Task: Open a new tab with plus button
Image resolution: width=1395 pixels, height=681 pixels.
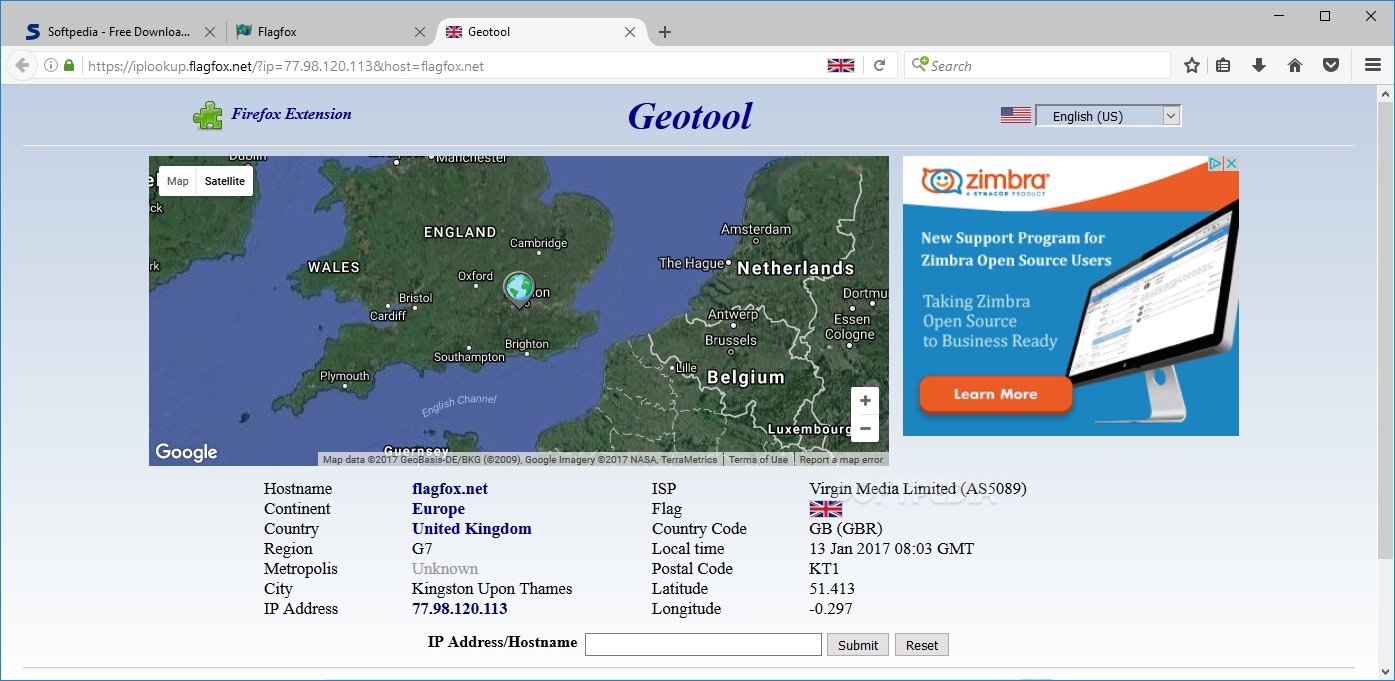Action: tap(665, 32)
